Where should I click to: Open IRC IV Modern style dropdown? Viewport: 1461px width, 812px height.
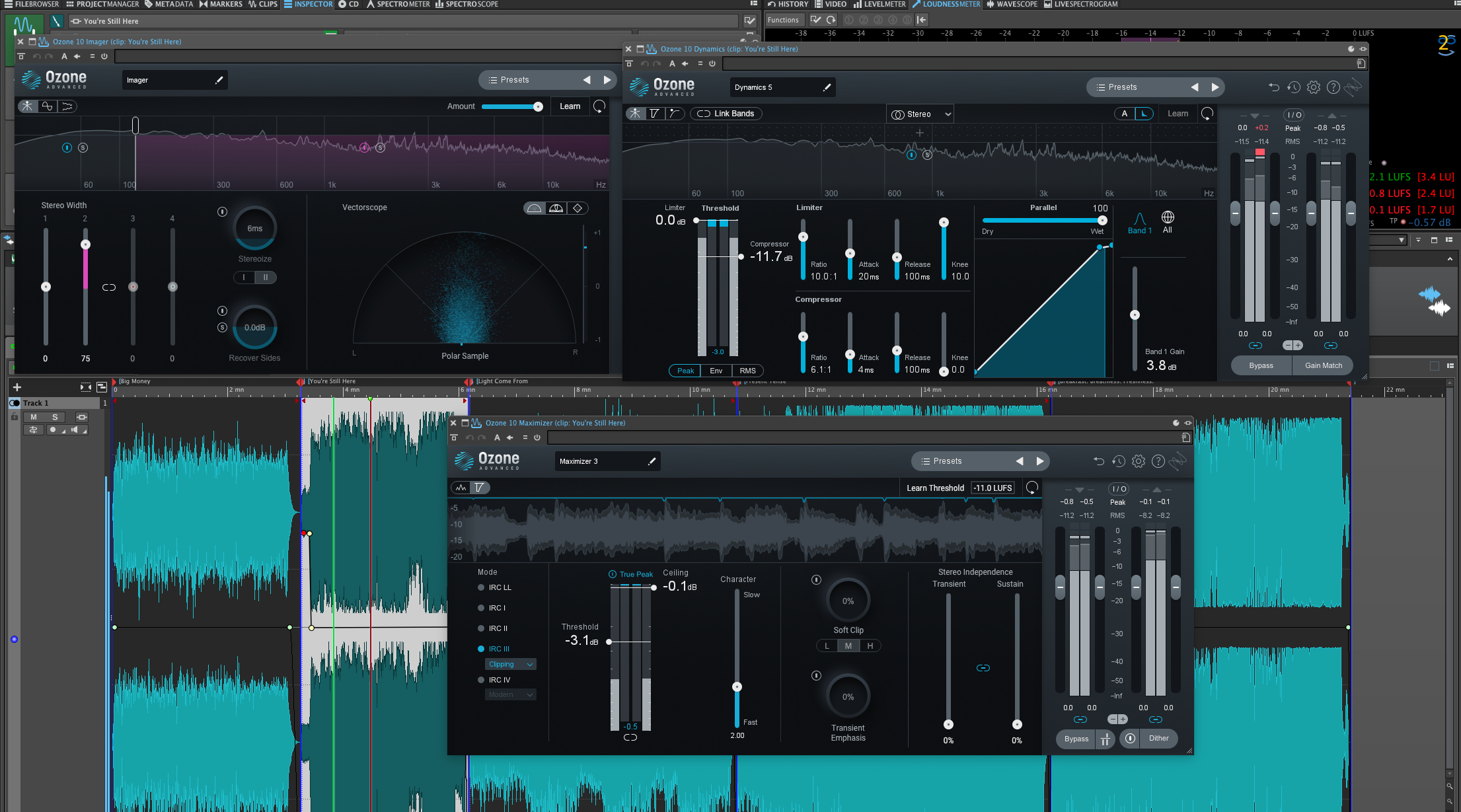pos(511,694)
